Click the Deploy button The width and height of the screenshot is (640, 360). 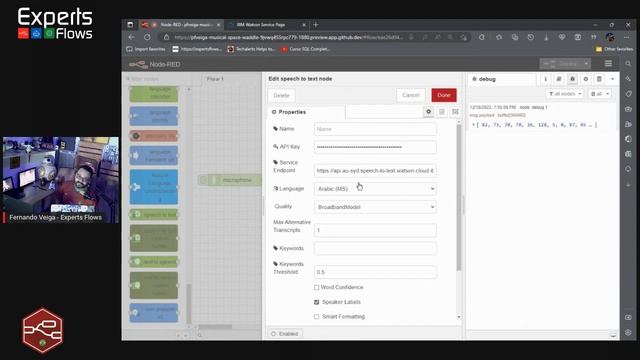pyautogui.click(x=561, y=64)
